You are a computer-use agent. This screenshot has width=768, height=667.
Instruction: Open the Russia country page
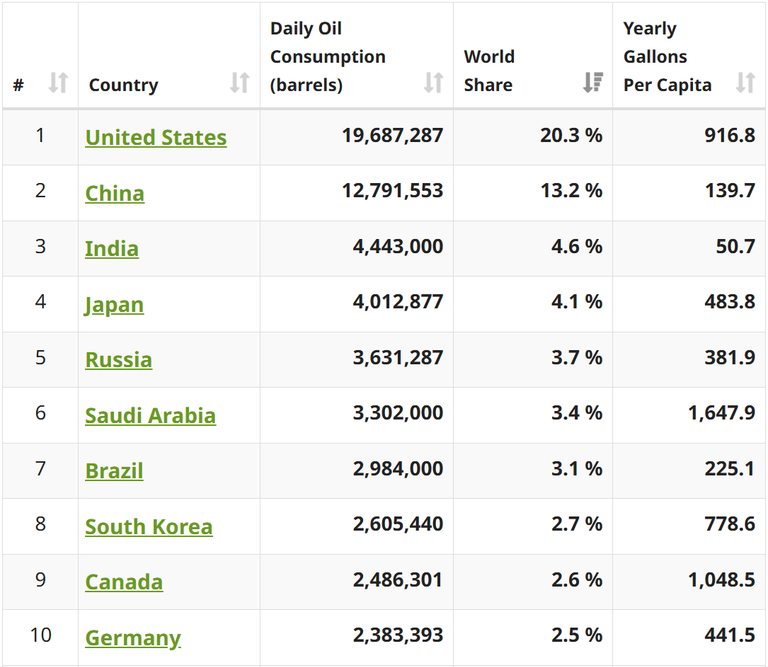coord(119,359)
